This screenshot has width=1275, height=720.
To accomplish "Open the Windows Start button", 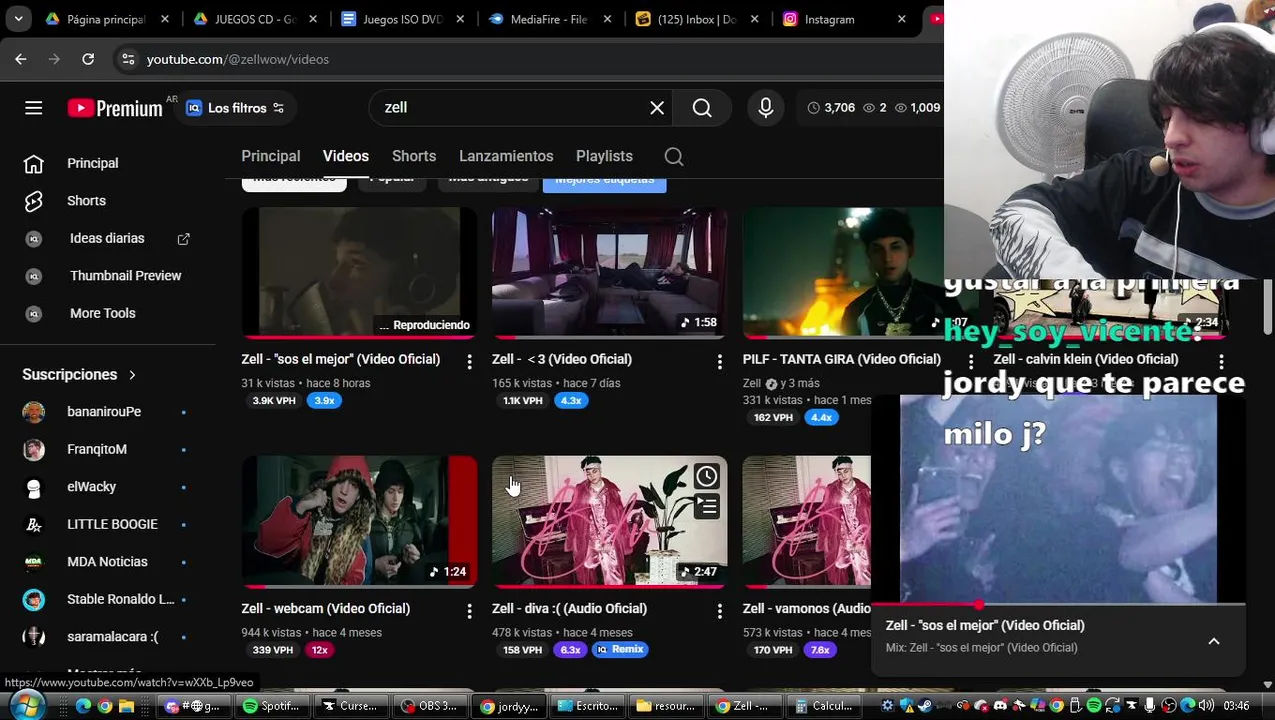I will coord(27,705).
